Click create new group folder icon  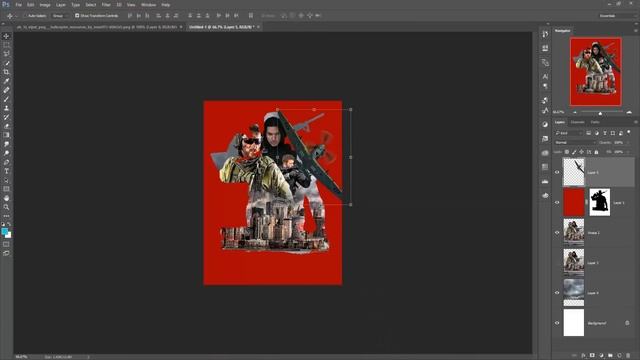click(610, 356)
